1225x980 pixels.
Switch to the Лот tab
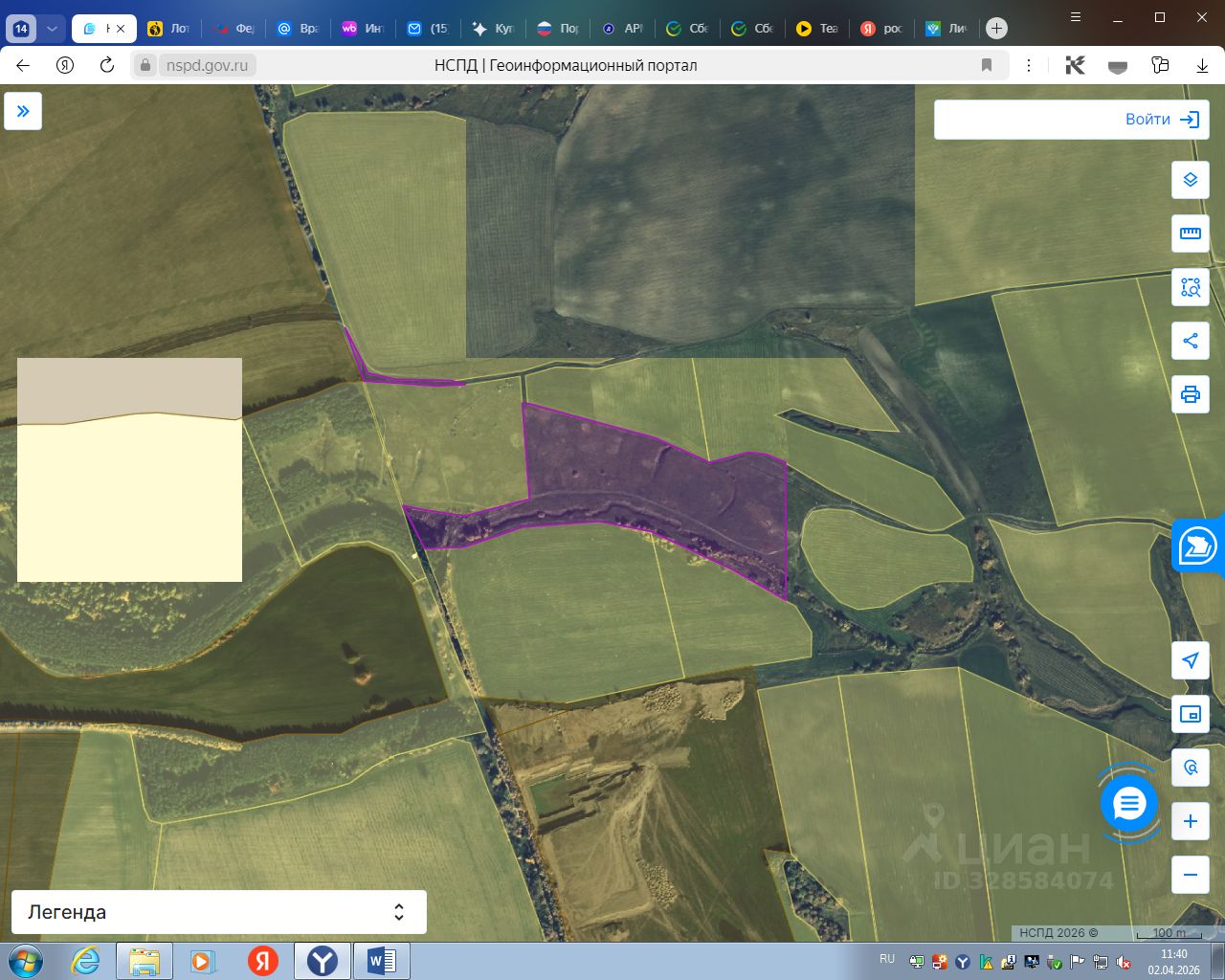[169, 29]
